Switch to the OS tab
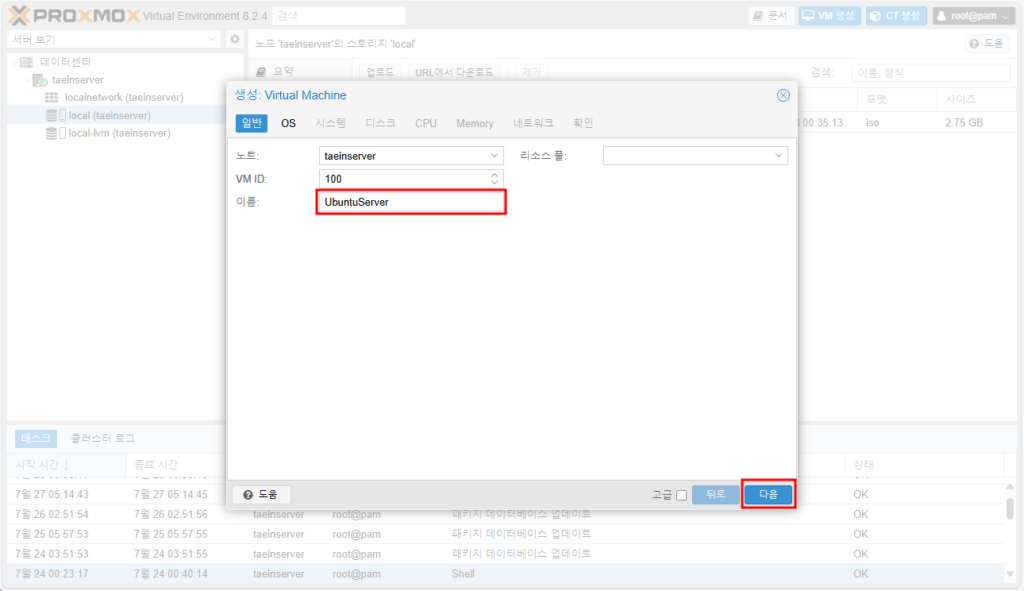The width and height of the screenshot is (1024, 591). [288, 123]
